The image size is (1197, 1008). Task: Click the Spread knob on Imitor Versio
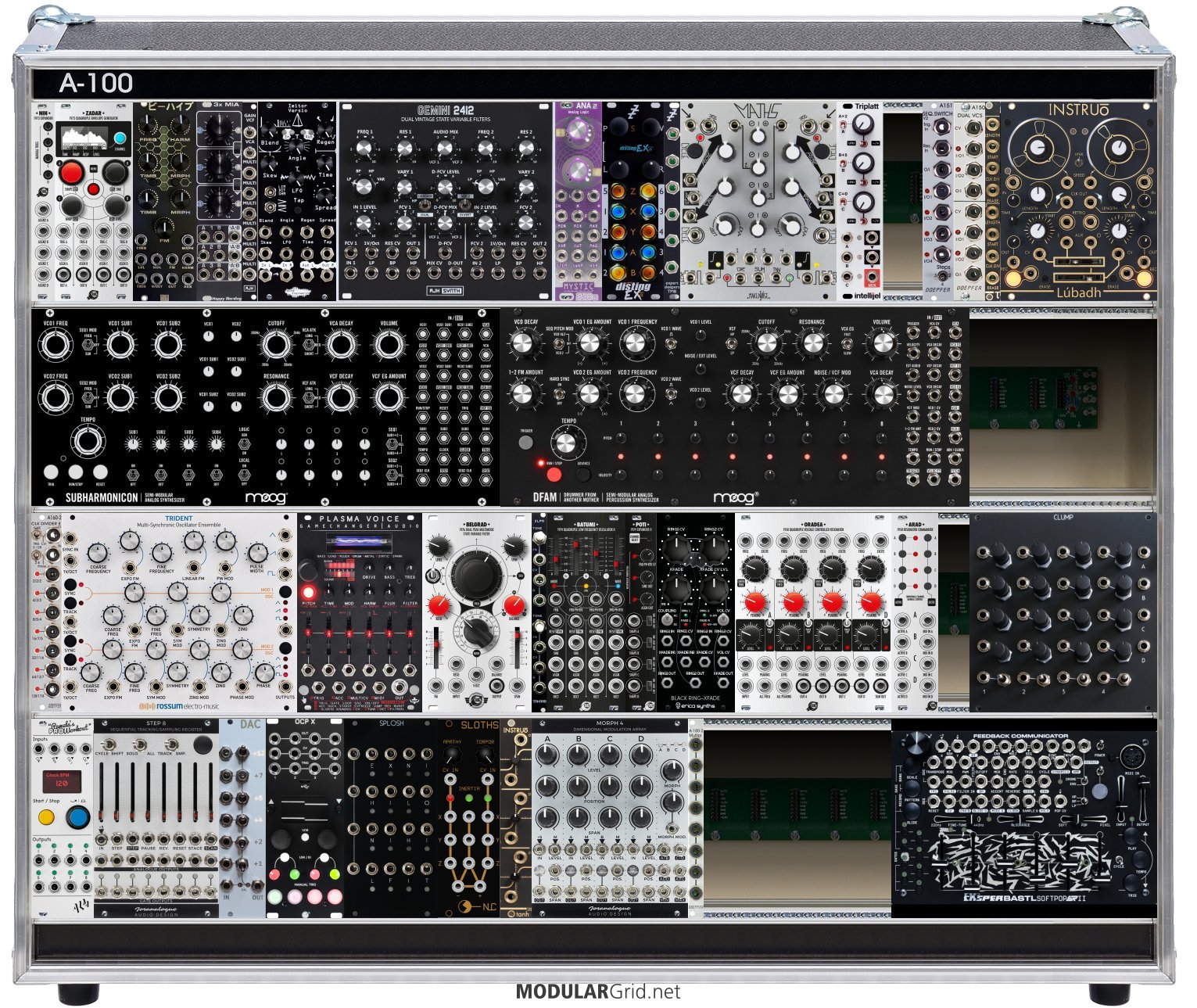326,195
